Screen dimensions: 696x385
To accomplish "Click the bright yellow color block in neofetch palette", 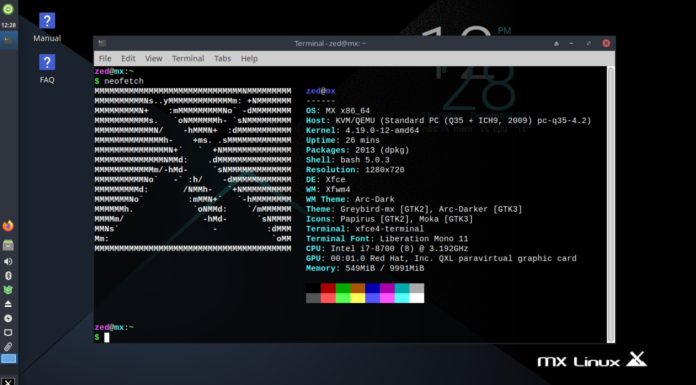I will coord(357,298).
